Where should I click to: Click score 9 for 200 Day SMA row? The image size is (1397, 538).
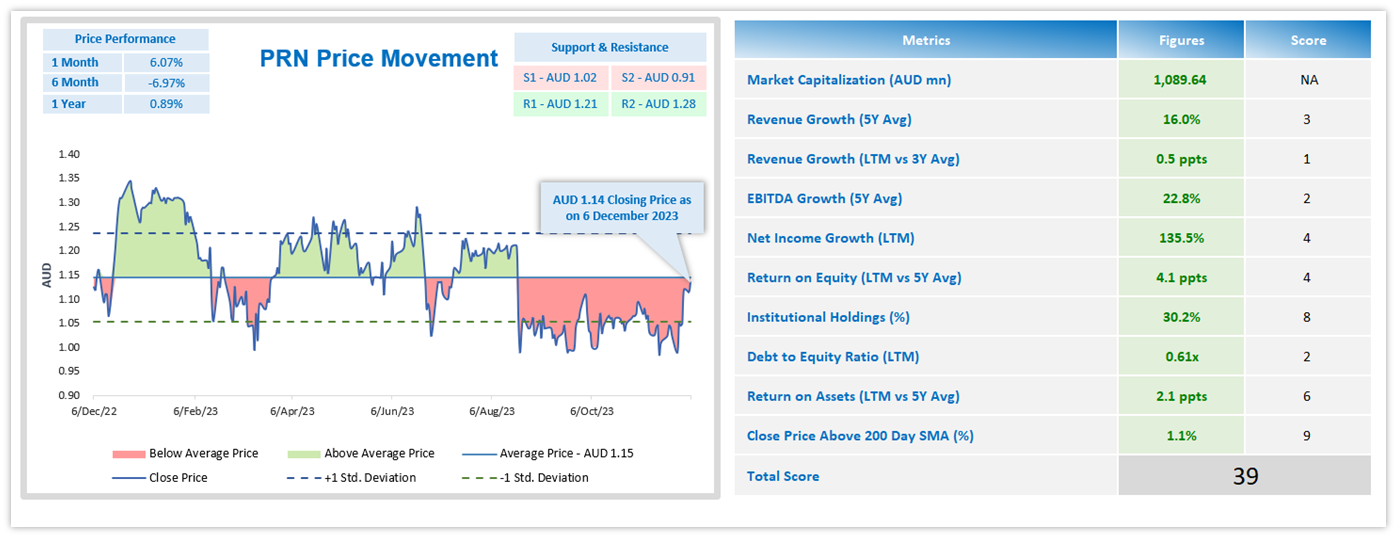[x=1308, y=435]
